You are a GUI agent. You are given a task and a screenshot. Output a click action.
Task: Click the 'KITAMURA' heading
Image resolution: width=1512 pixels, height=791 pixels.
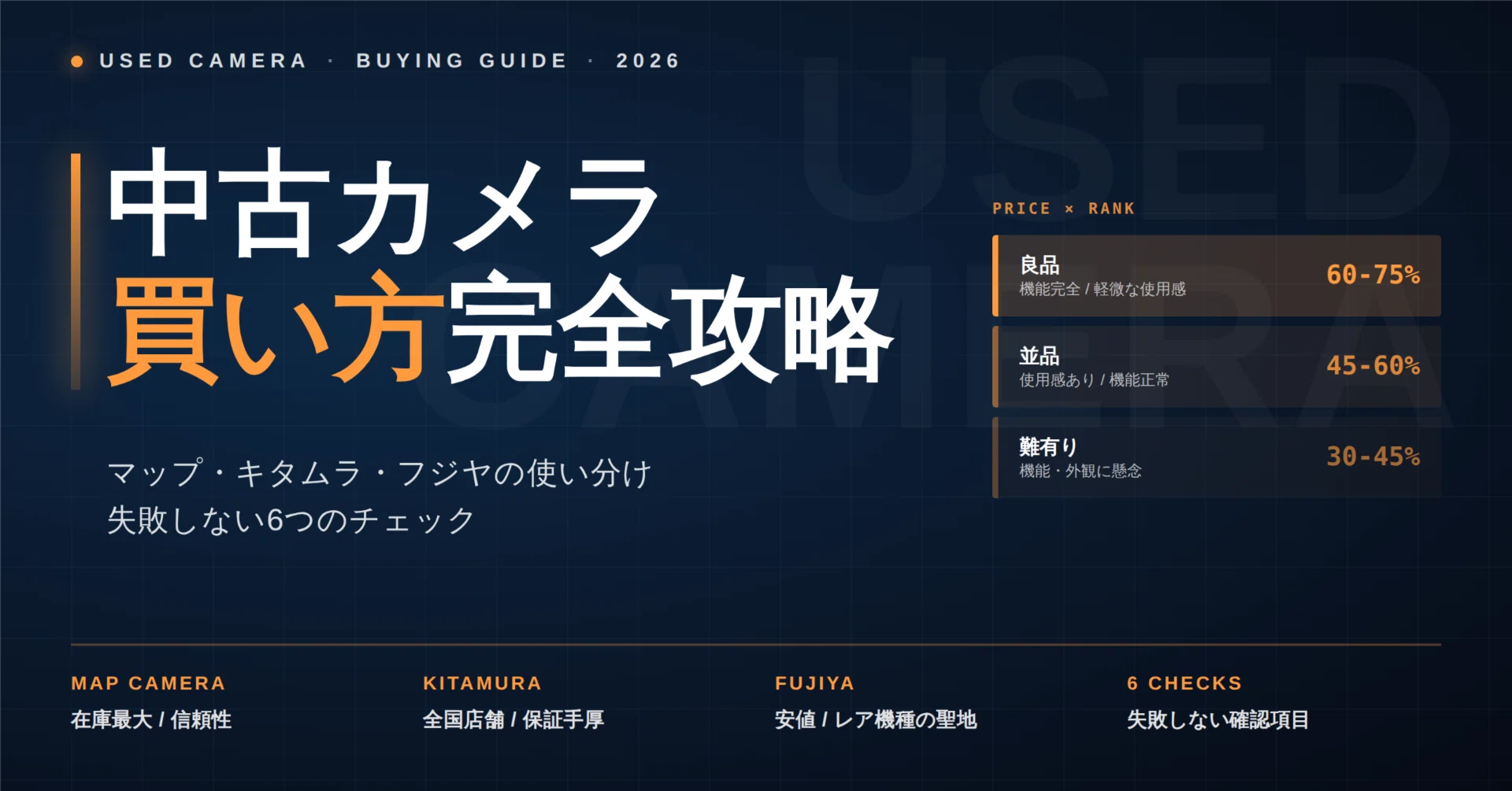point(482,683)
